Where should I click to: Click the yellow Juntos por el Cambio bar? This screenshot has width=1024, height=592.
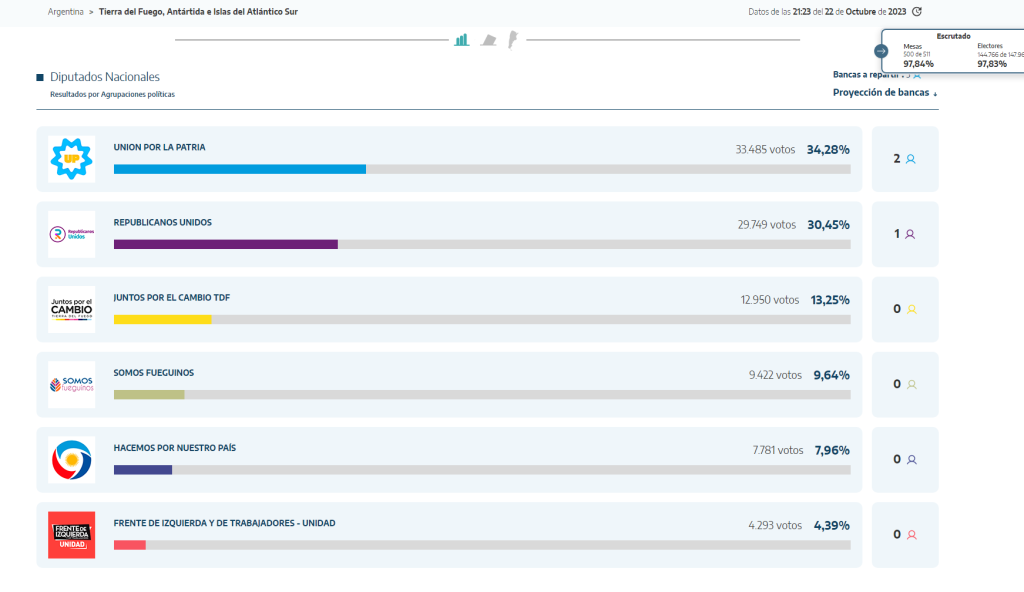coord(163,319)
